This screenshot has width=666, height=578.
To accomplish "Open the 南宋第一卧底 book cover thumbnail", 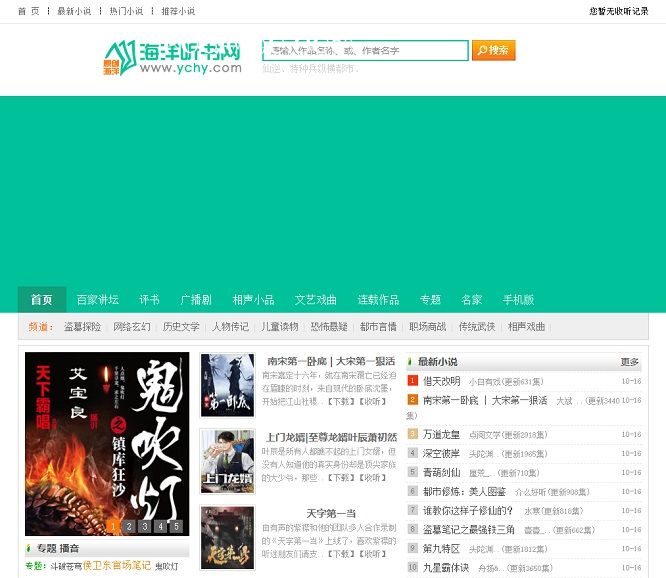I will (x=227, y=384).
